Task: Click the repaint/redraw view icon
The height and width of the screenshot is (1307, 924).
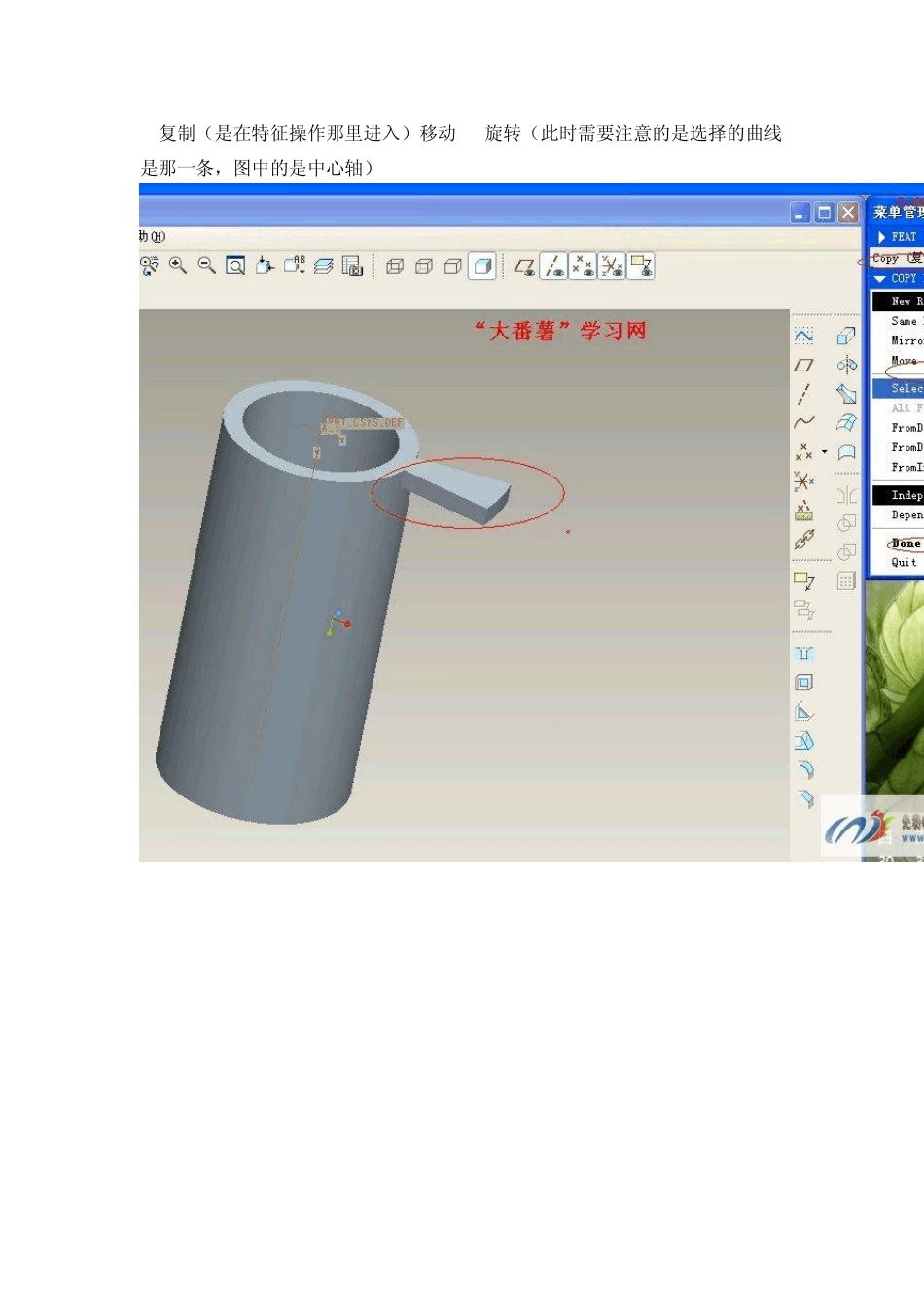Action: (x=149, y=265)
